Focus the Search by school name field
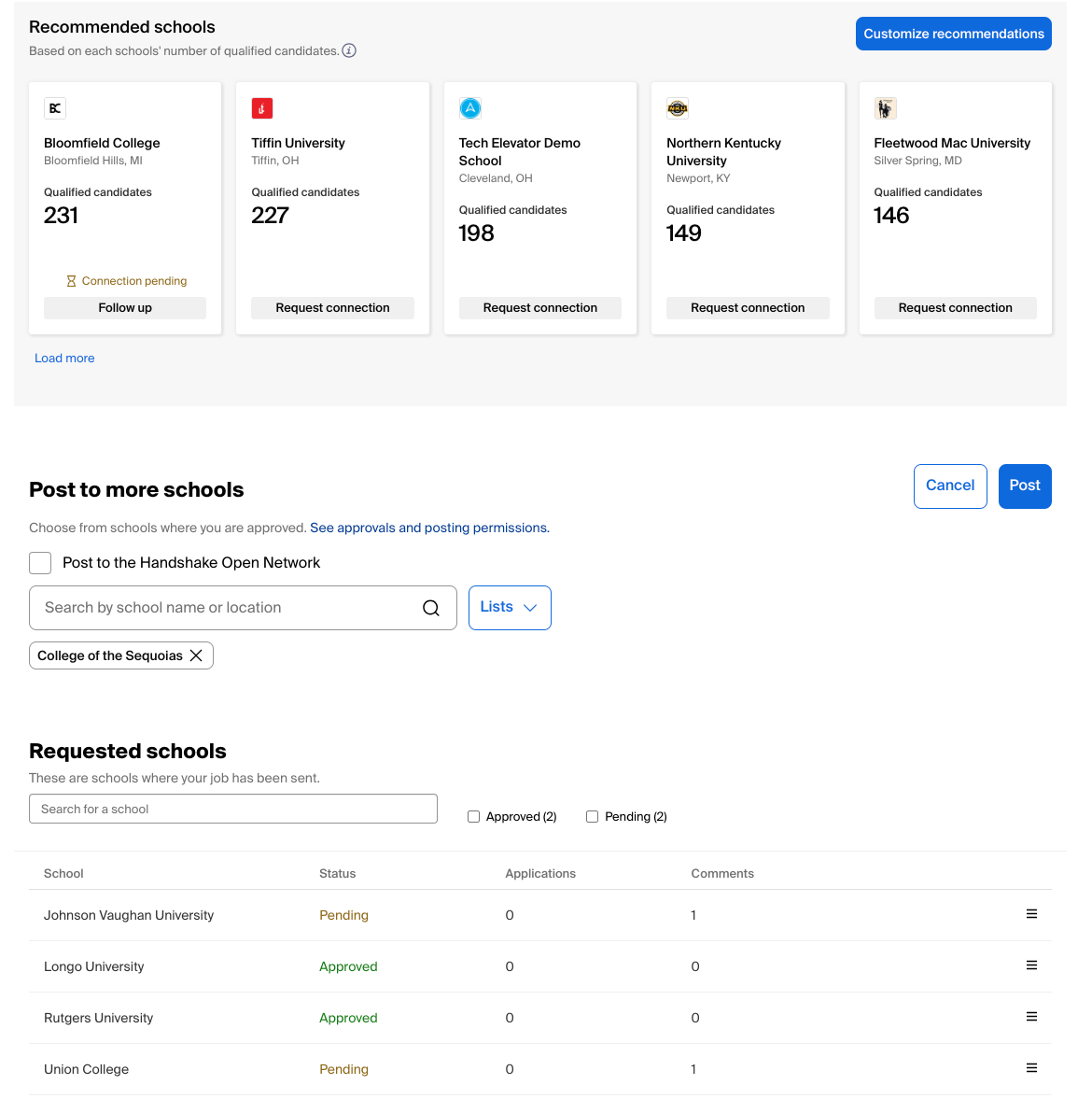This screenshot has height=1113, width=1092. [x=243, y=608]
